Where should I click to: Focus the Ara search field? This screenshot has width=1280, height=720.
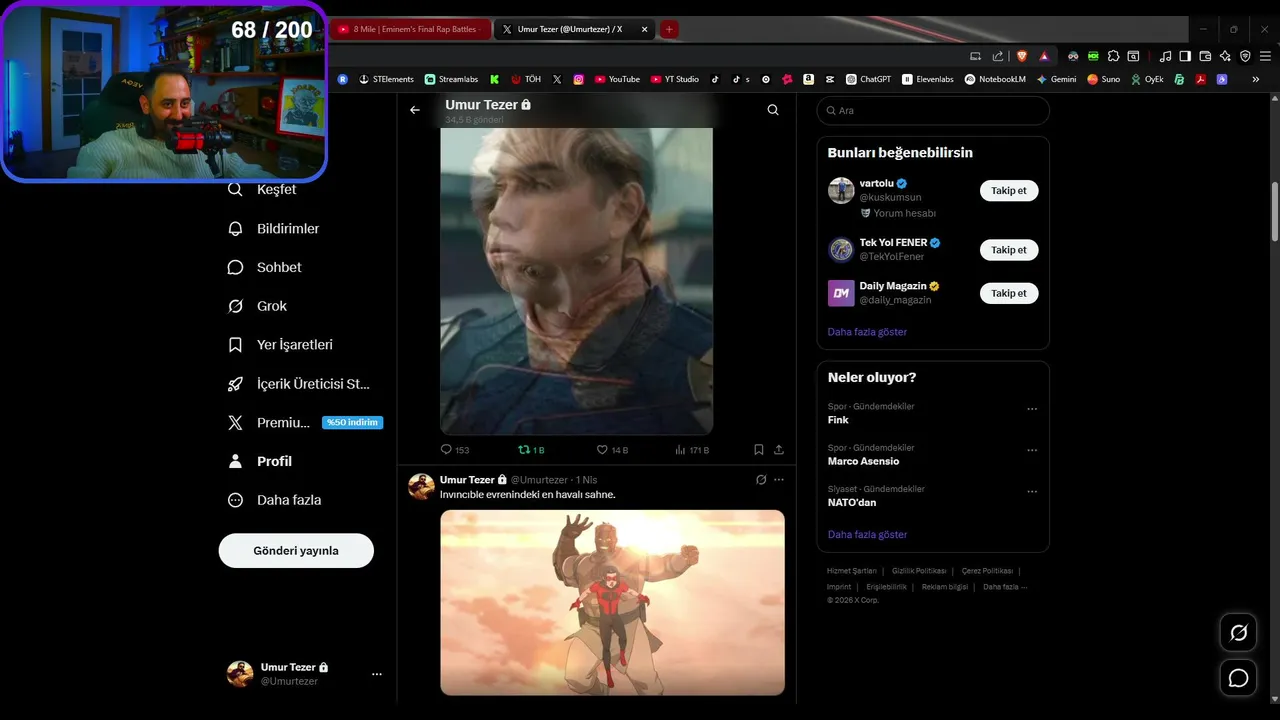(x=933, y=111)
